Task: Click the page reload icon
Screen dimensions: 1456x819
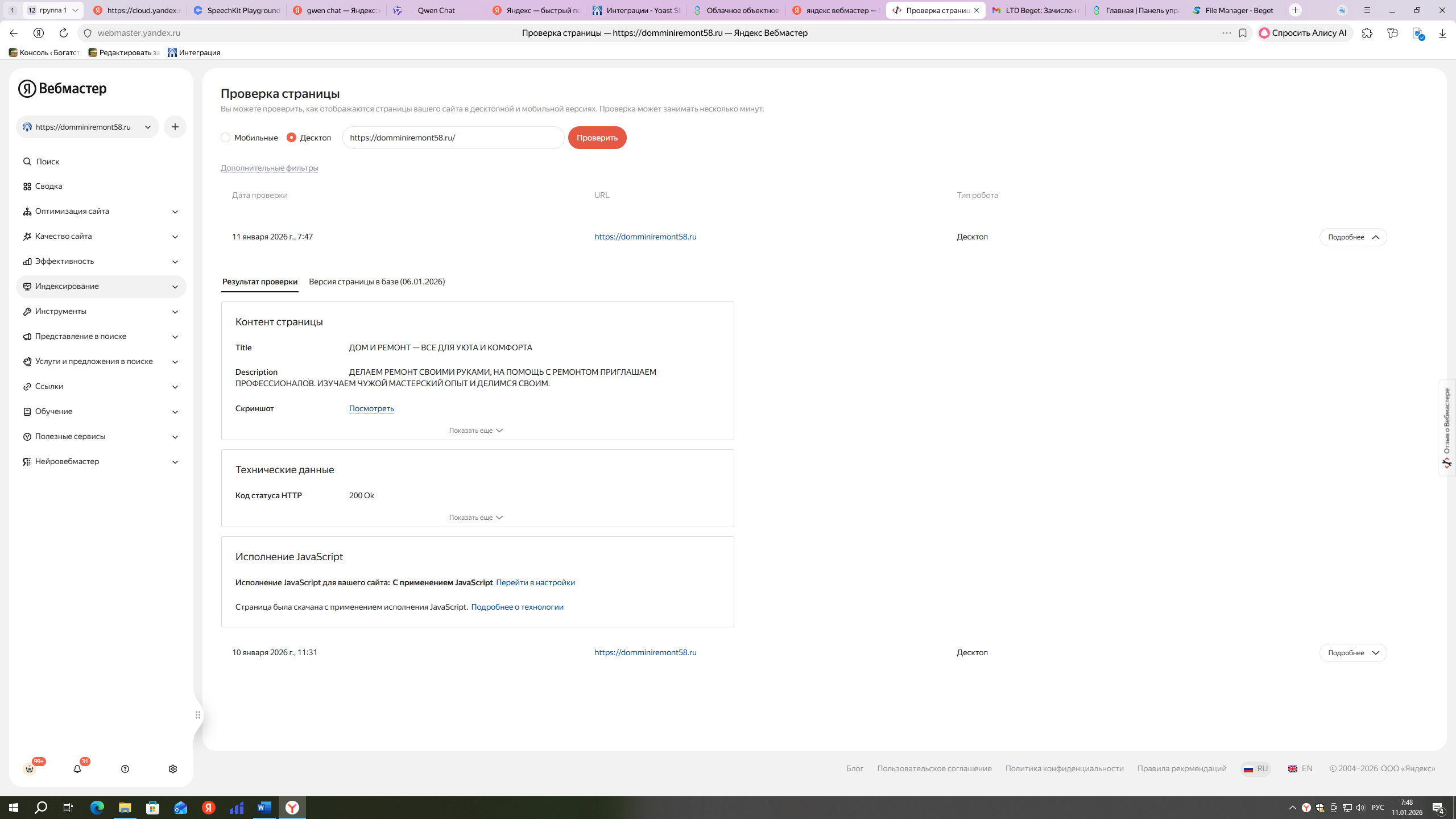Action: coord(64,33)
